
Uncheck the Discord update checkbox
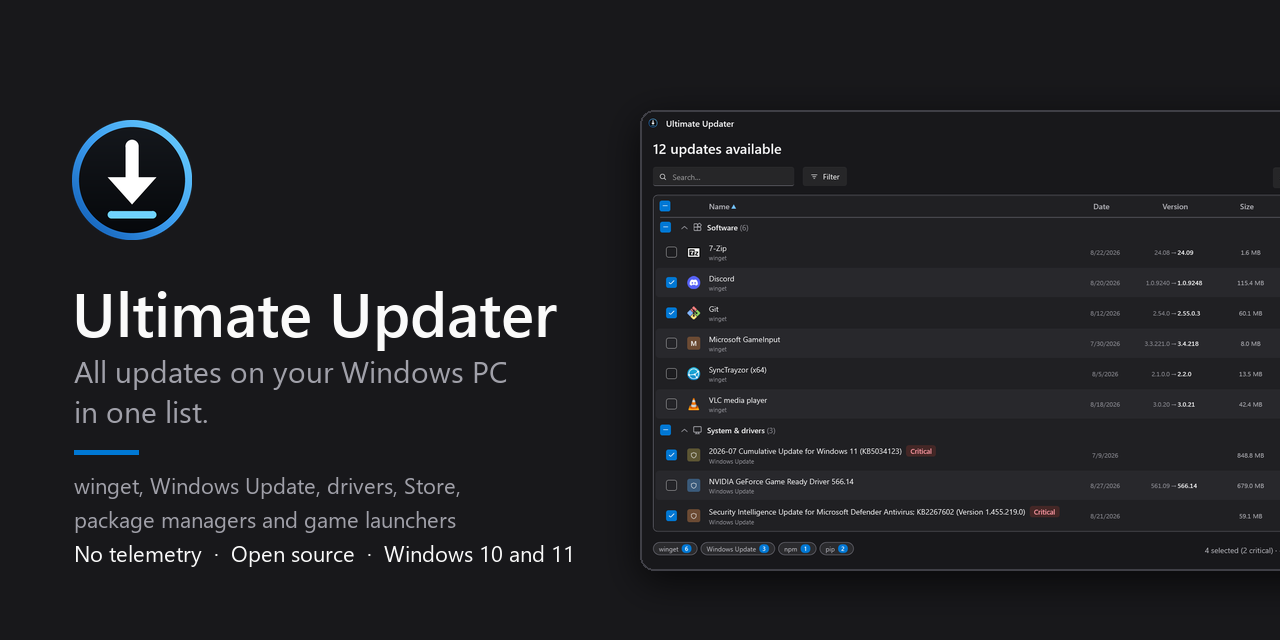pyautogui.click(x=672, y=283)
